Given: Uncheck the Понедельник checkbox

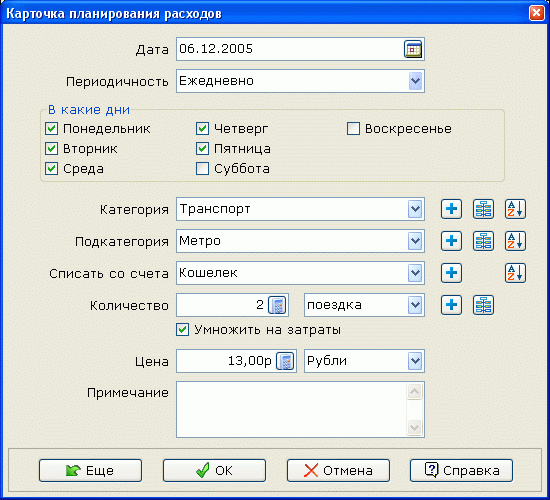Looking at the screenshot, I should [x=52, y=129].
